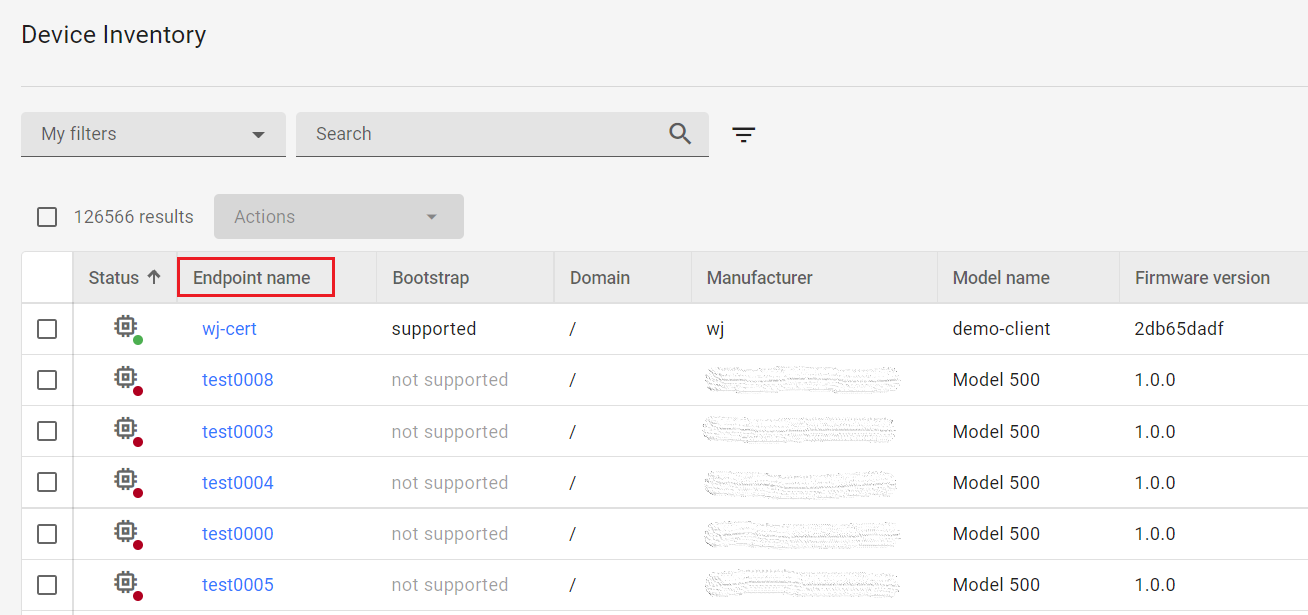Check the box for test0008 row

coord(47,380)
